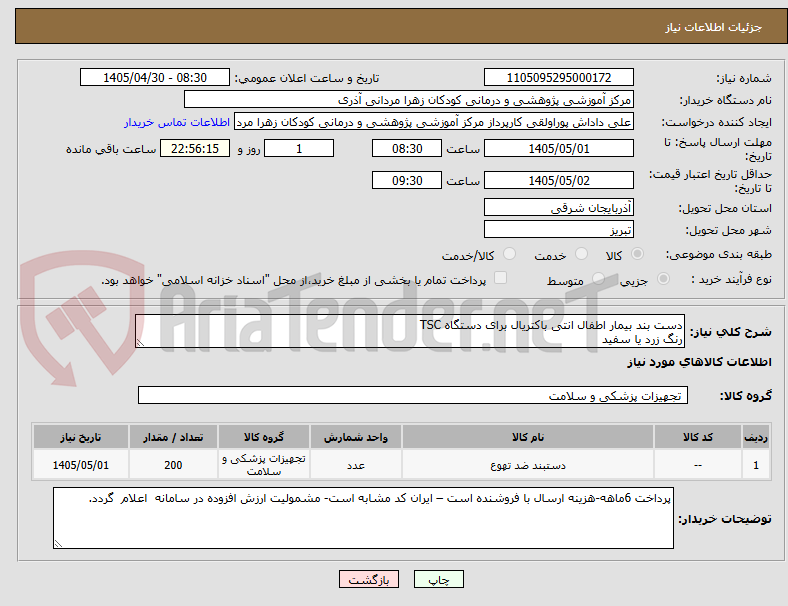Toggle the اسناد خزانه اسلامی payment checkbox

point(501,278)
